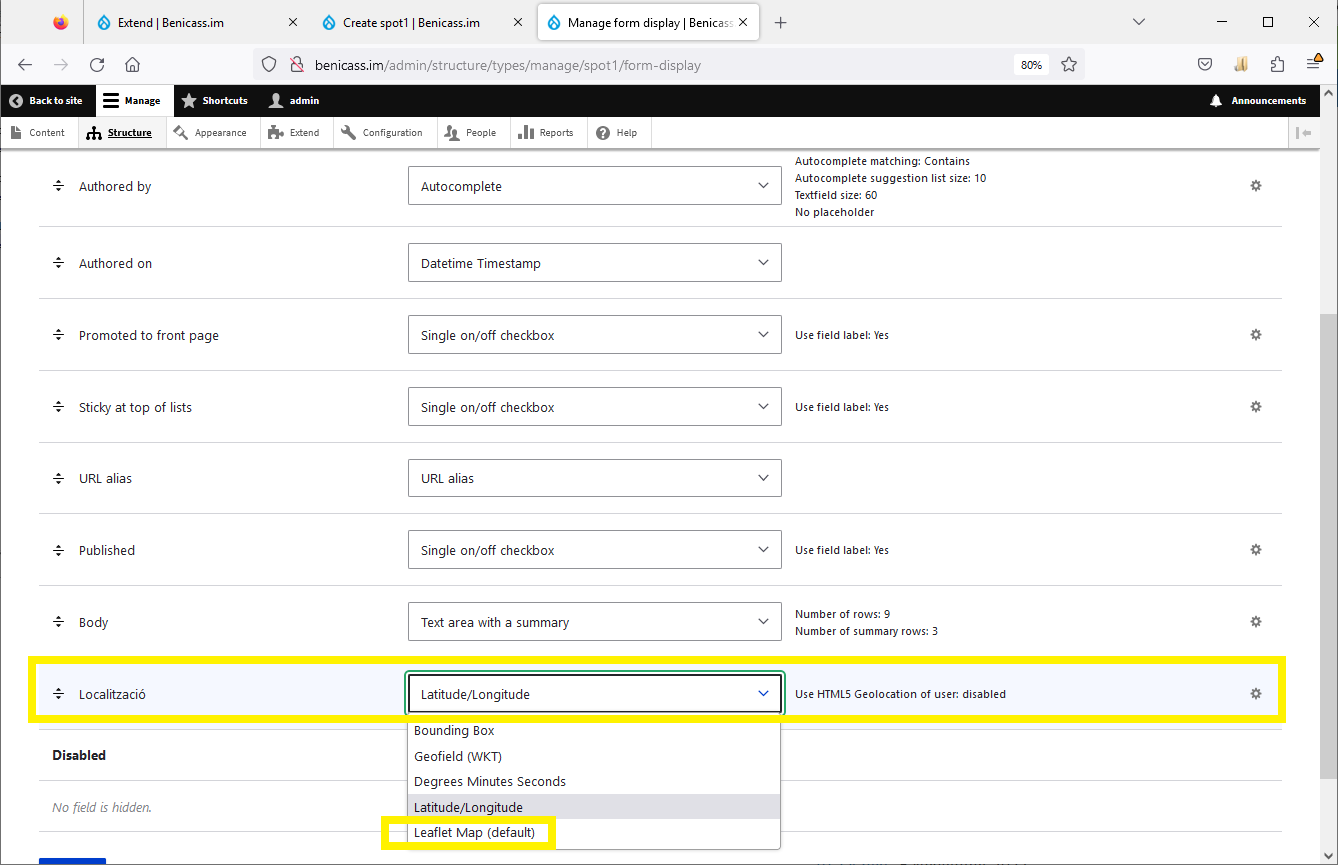
Task: Click the vertical page scrollbar
Action: pyautogui.click(x=1329, y=545)
